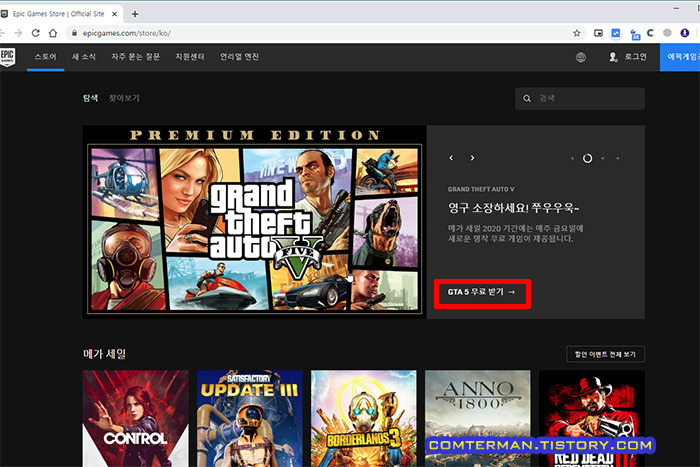Reload the page with refresh icon
The width and height of the screenshot is (700, 467).
point(35,33)
